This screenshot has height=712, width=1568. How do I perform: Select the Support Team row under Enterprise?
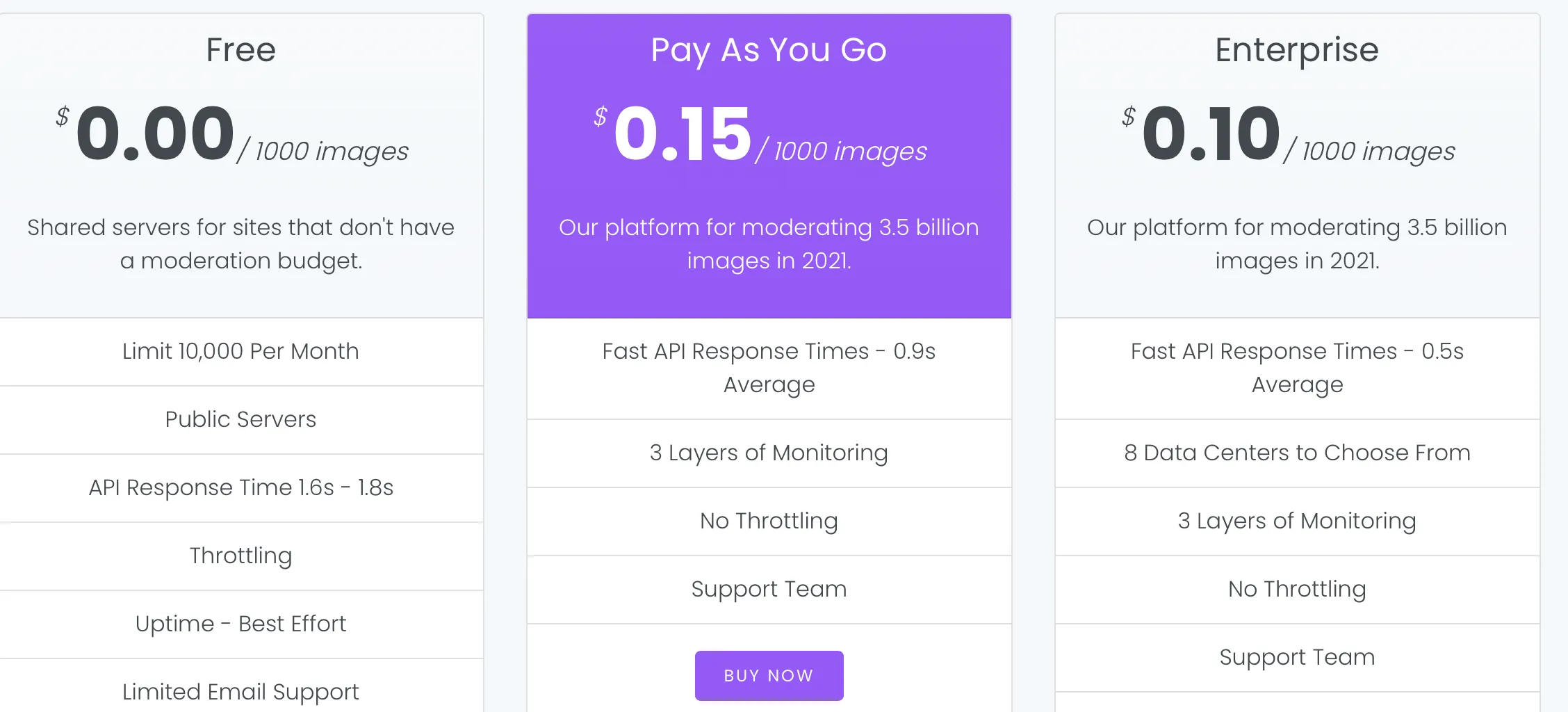[1296, 657]
